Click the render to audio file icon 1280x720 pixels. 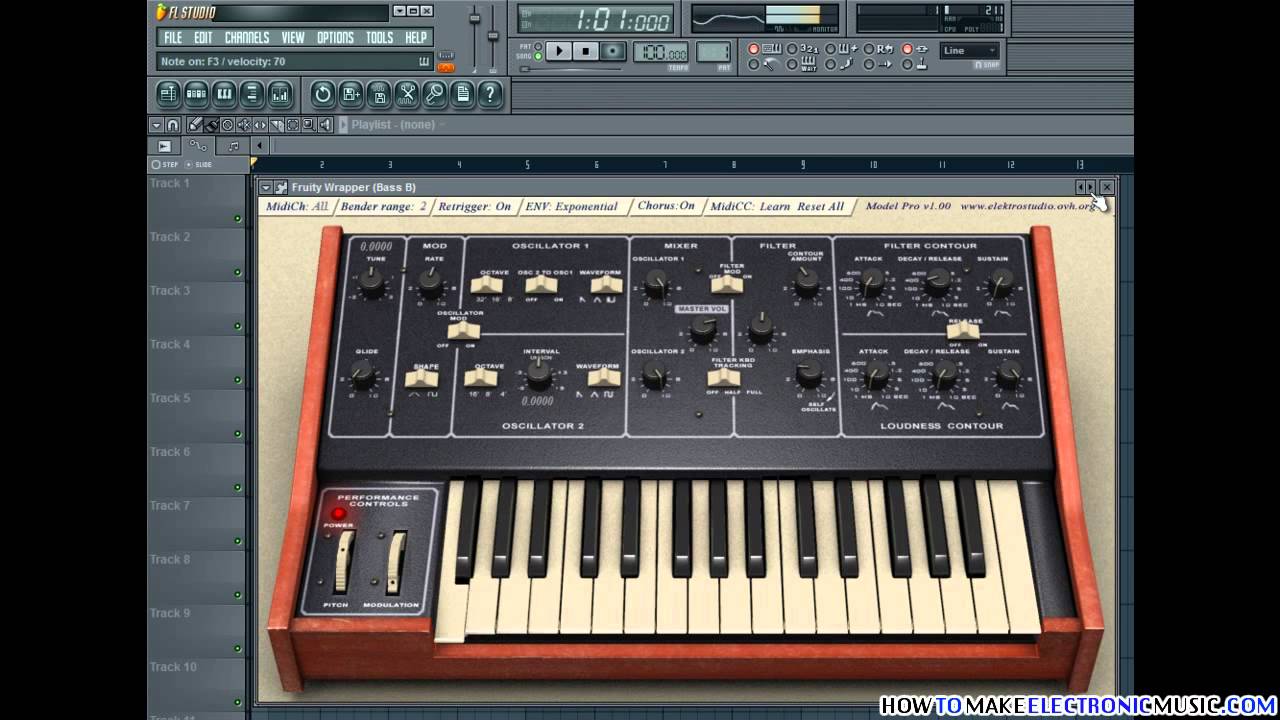tap(378, 95)
